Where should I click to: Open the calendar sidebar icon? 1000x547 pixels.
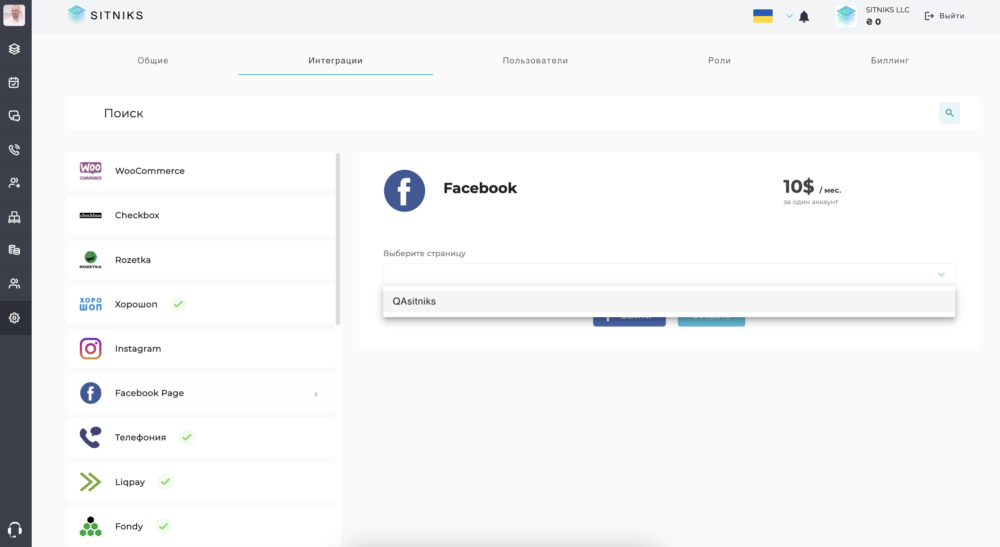[x=14, y=83]
